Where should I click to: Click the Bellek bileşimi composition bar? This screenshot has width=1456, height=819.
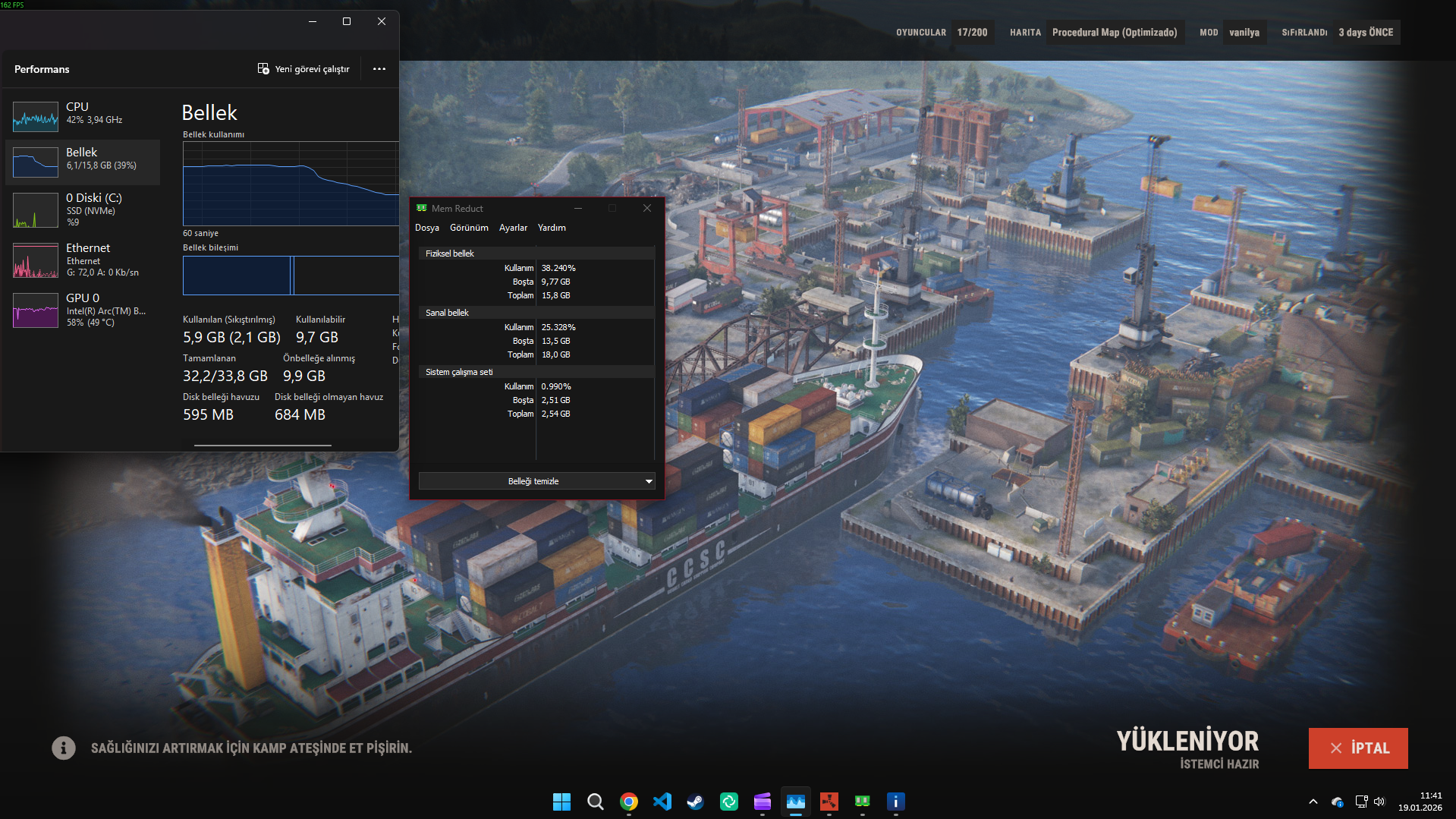pyautogui.click(x=291, y=276)
